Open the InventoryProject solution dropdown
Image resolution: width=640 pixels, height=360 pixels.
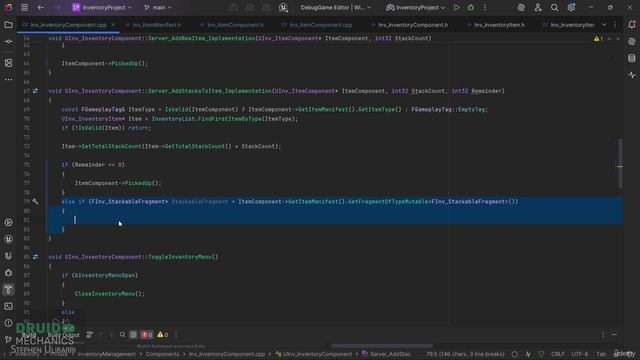click(x=102, y=7)
